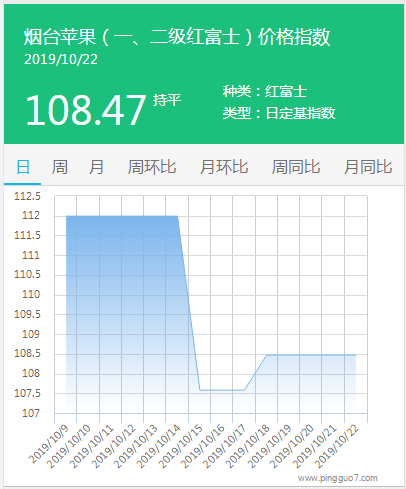Click the 持平 status label
The width and height of the screenshot is (406, 489).
167,100
